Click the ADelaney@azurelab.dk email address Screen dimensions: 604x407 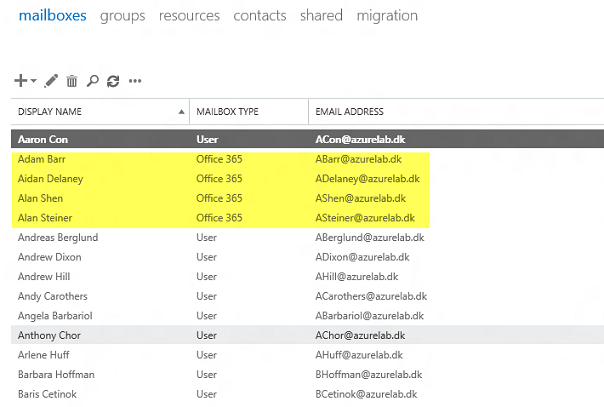[367, 179]
